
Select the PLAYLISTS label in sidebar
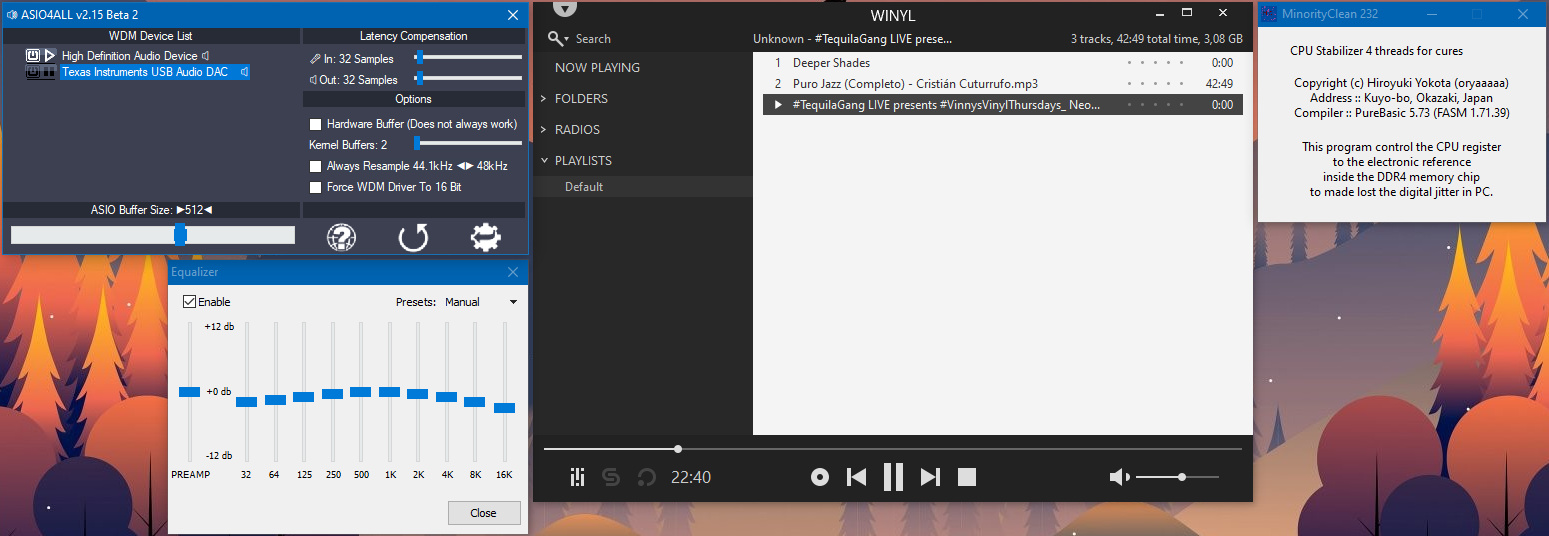click(x=583, y=161)
